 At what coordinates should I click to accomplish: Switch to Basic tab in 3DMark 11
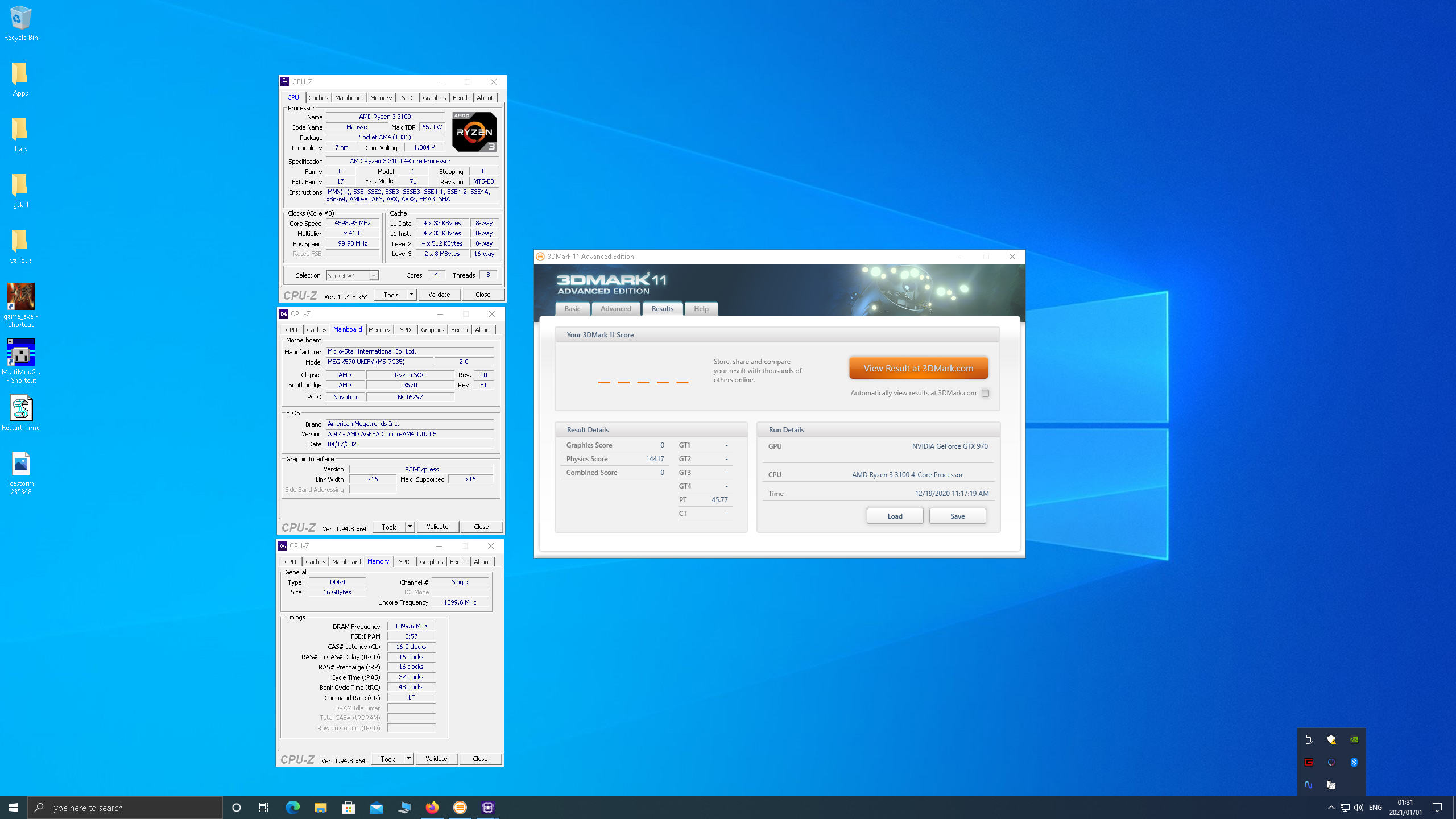[572, 308]
